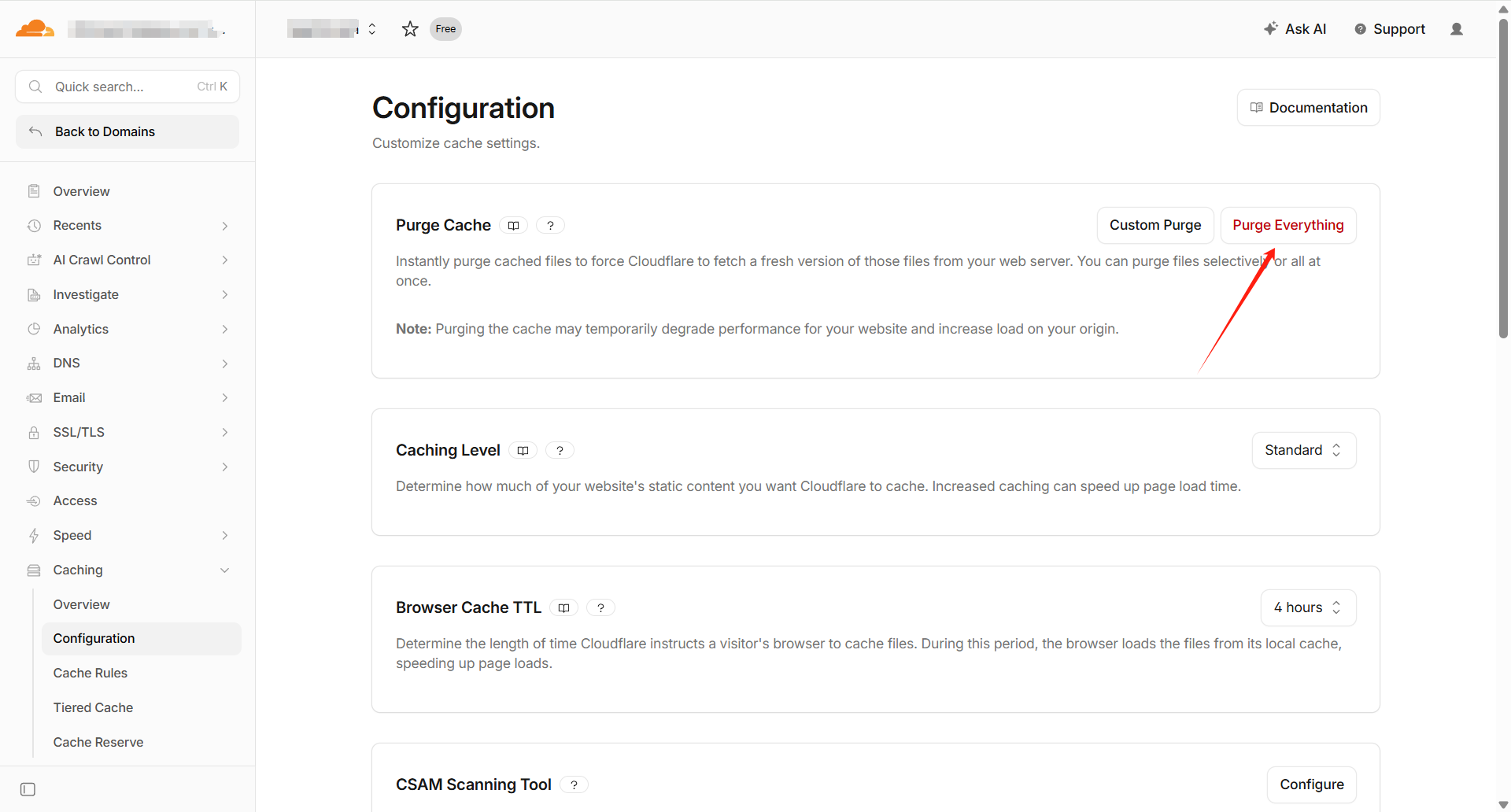The image size is (1511, 812).
Task: Open Caching Level documentation book icon
Action: click(523, 451)
